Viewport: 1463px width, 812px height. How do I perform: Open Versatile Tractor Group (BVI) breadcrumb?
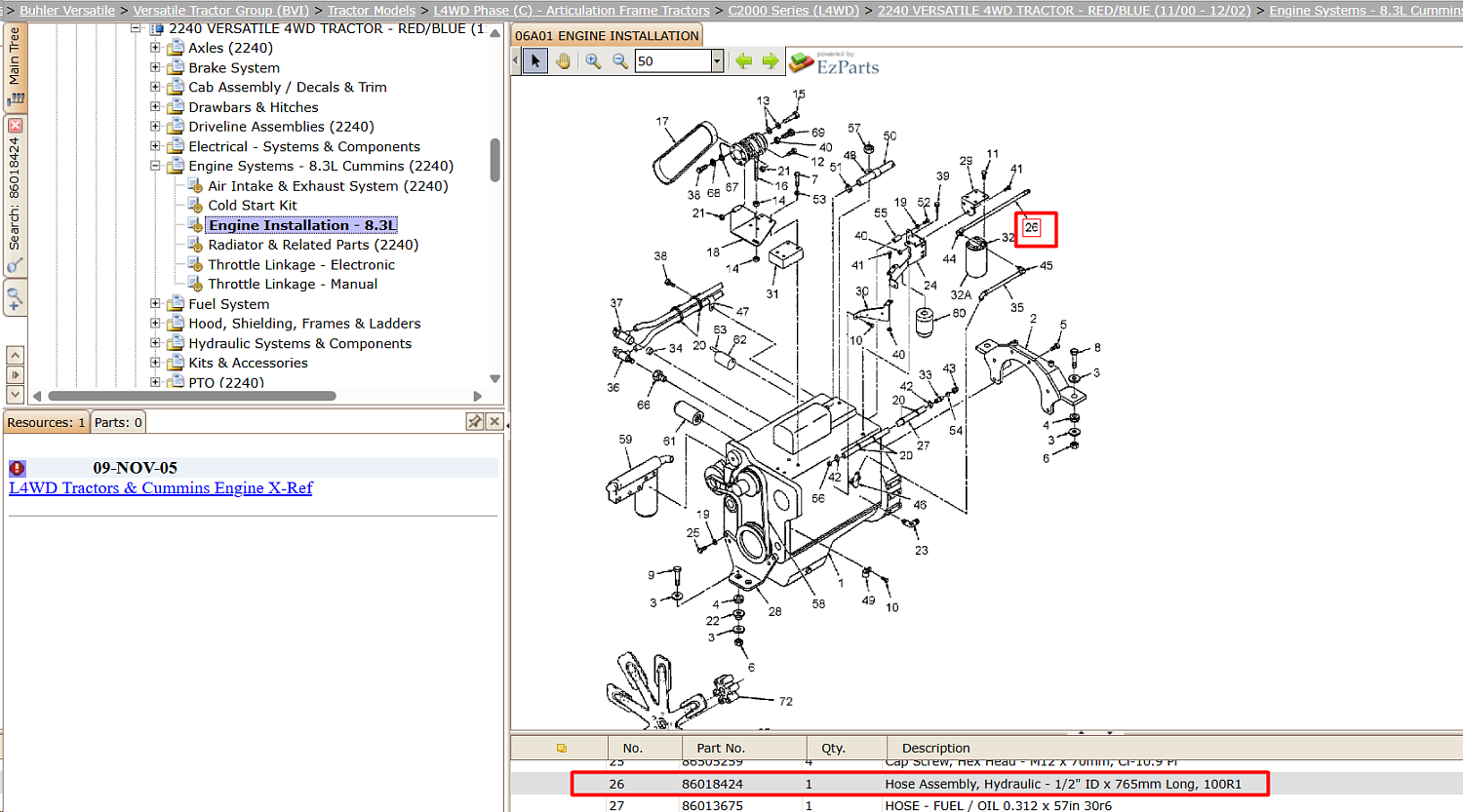click(x=220, y=10)
